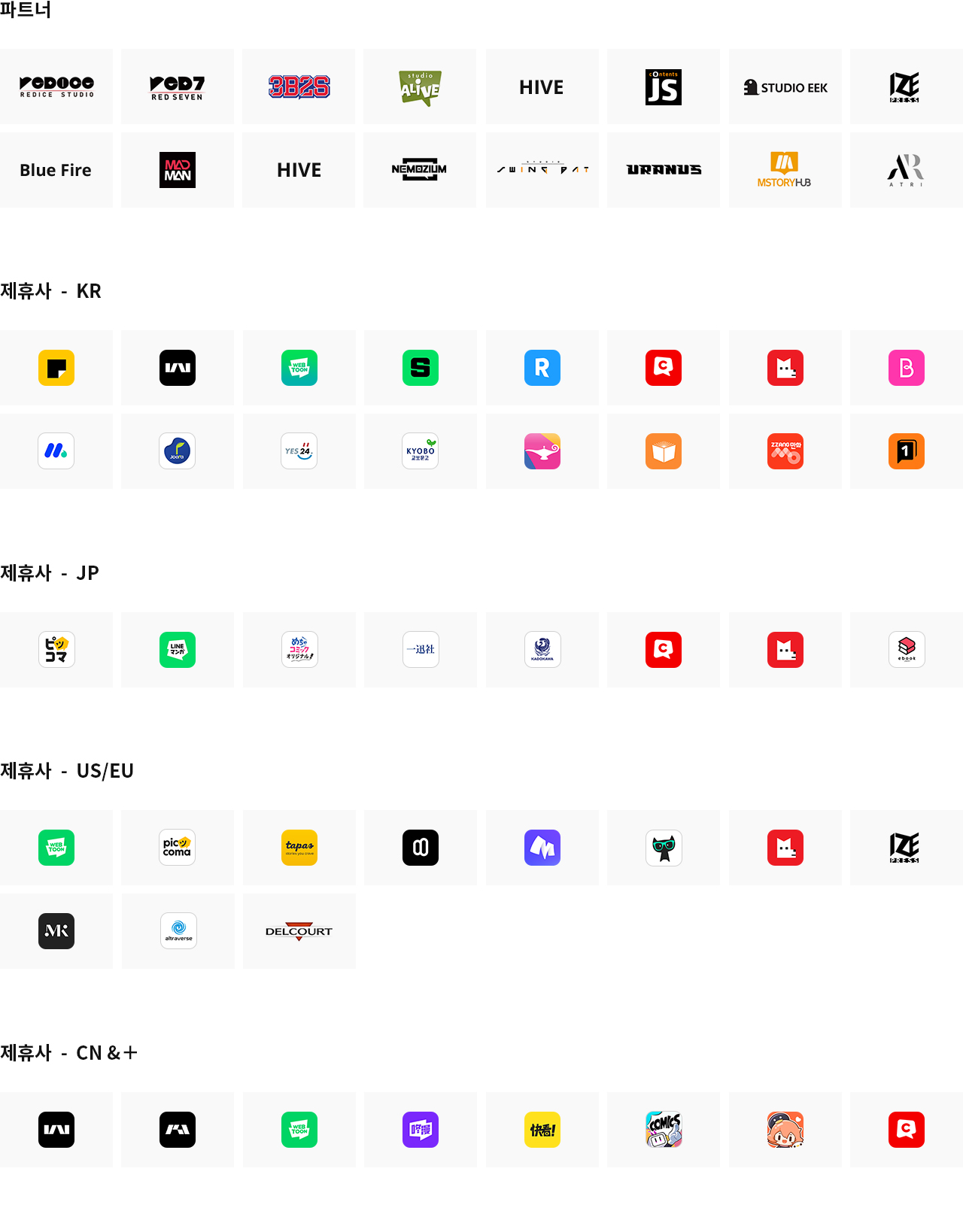The width and height of the screenshot is (963, 1232).
Task: Open the Blue Fire partner tile
Action: [56, 170]
